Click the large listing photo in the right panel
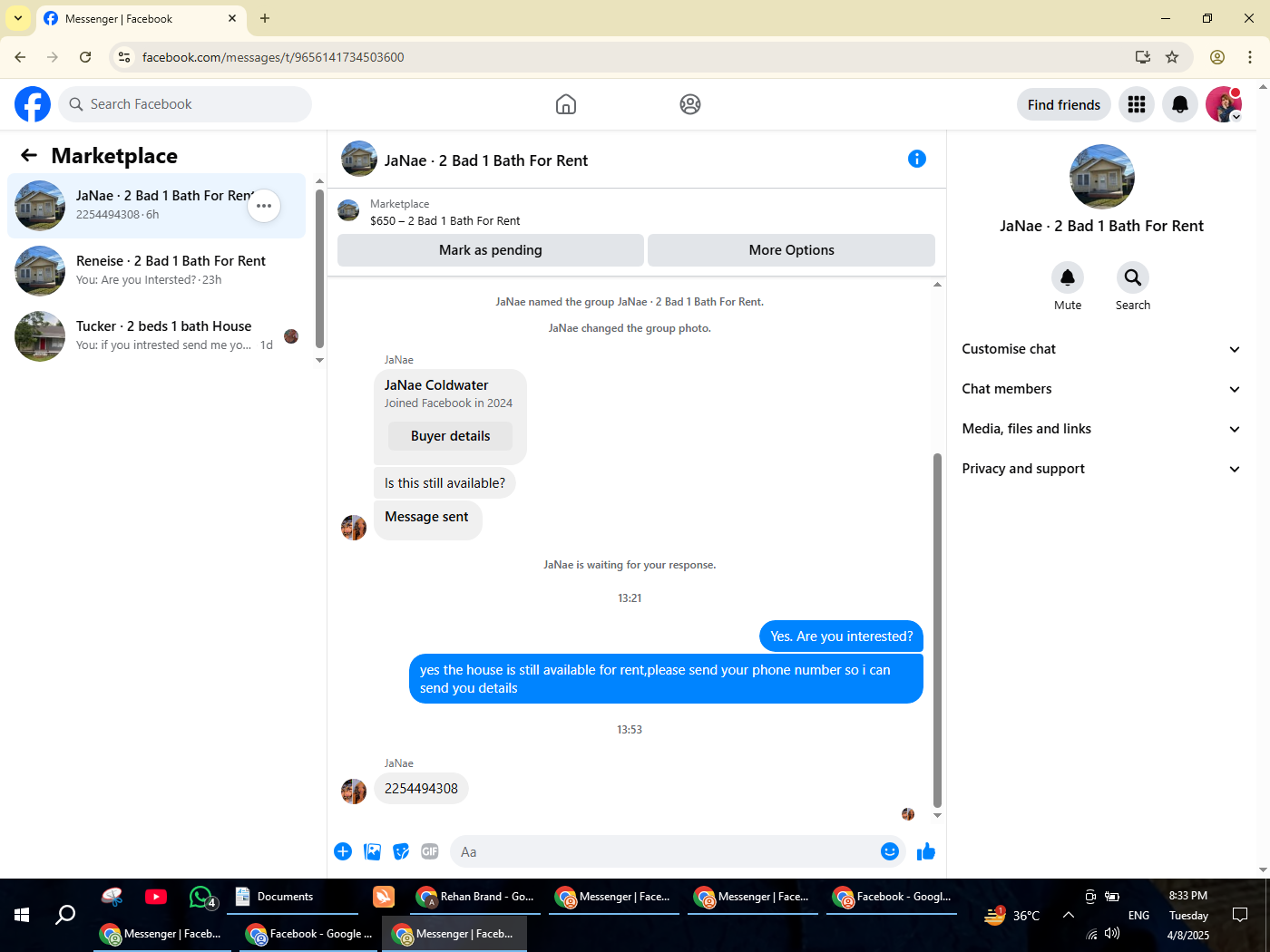1270x952 pixels. [x=1102, y=177]
